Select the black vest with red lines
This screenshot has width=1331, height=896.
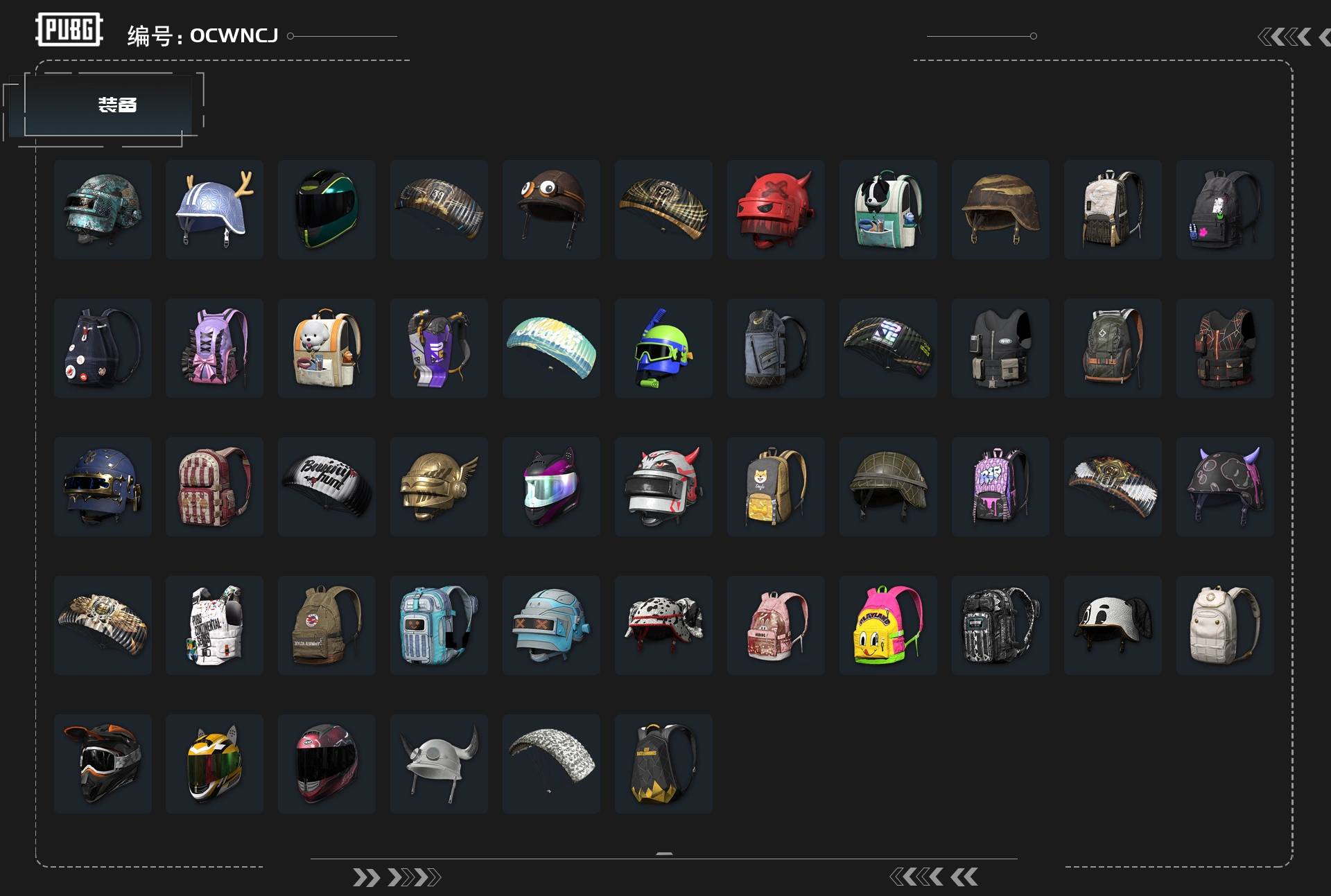tap(1226, 348)
